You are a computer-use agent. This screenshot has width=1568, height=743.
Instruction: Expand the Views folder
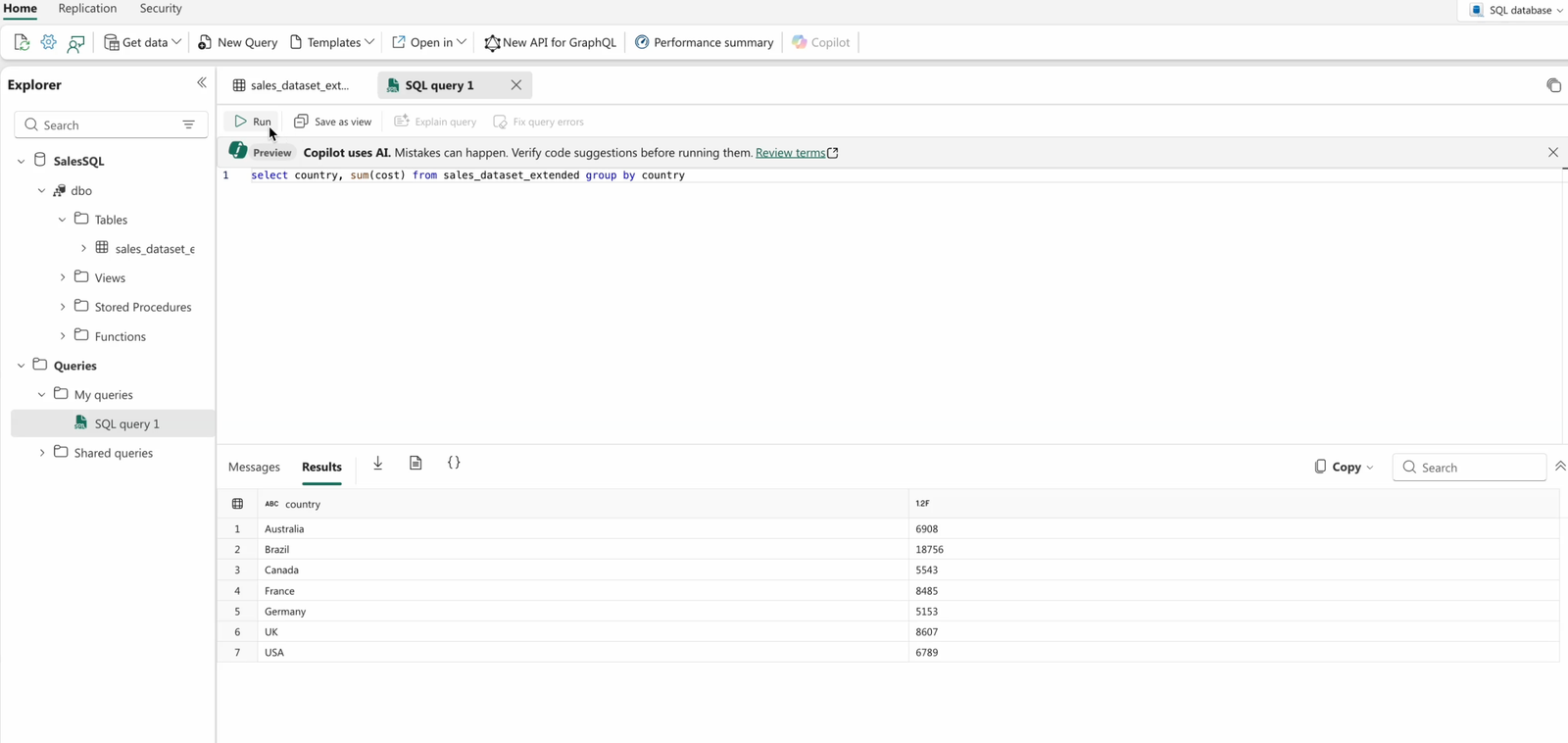pos(63,277)
